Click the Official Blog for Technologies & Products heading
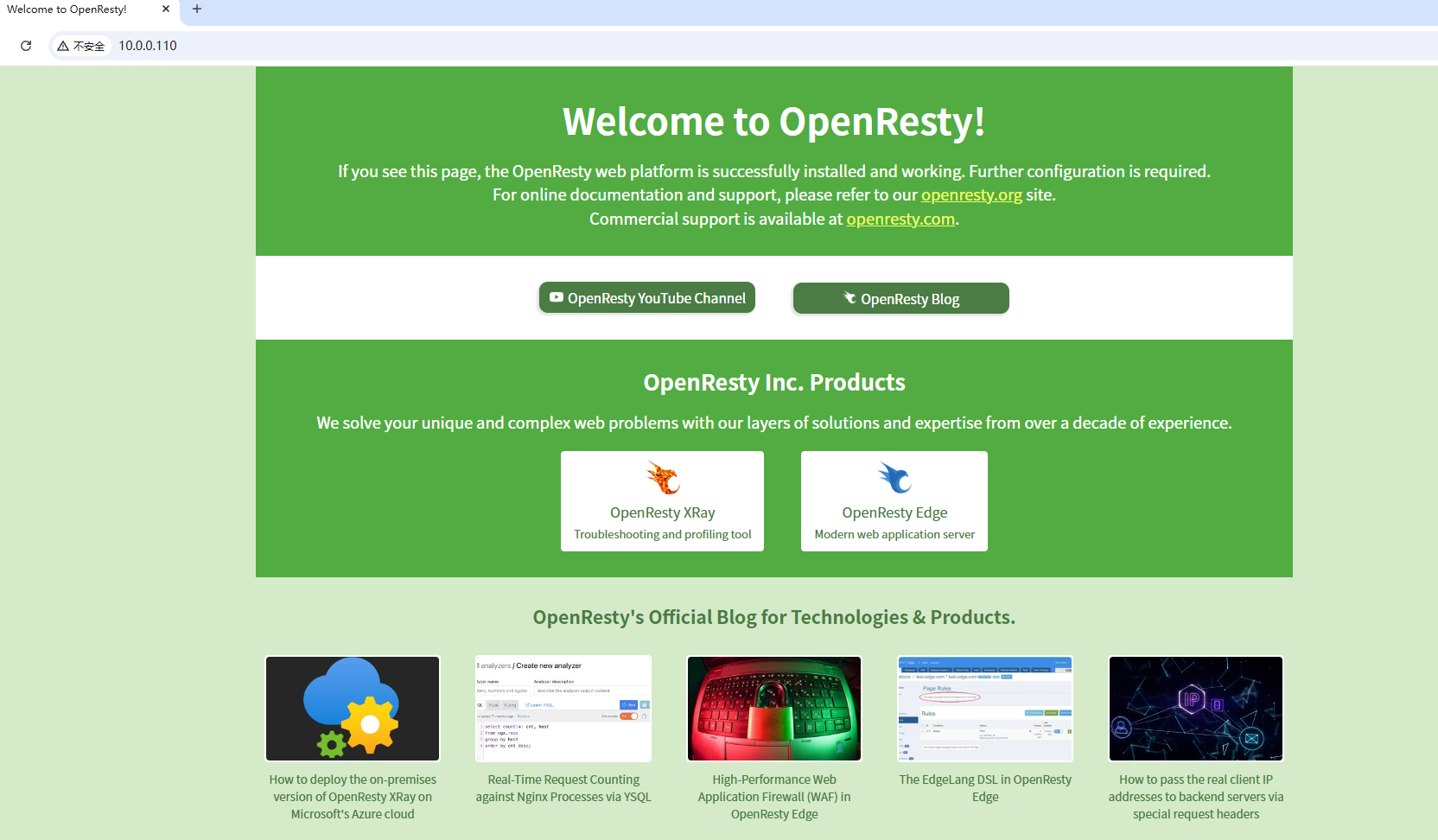The height and width of the screenshot is (840, 1438). click(x=774, y=617)
